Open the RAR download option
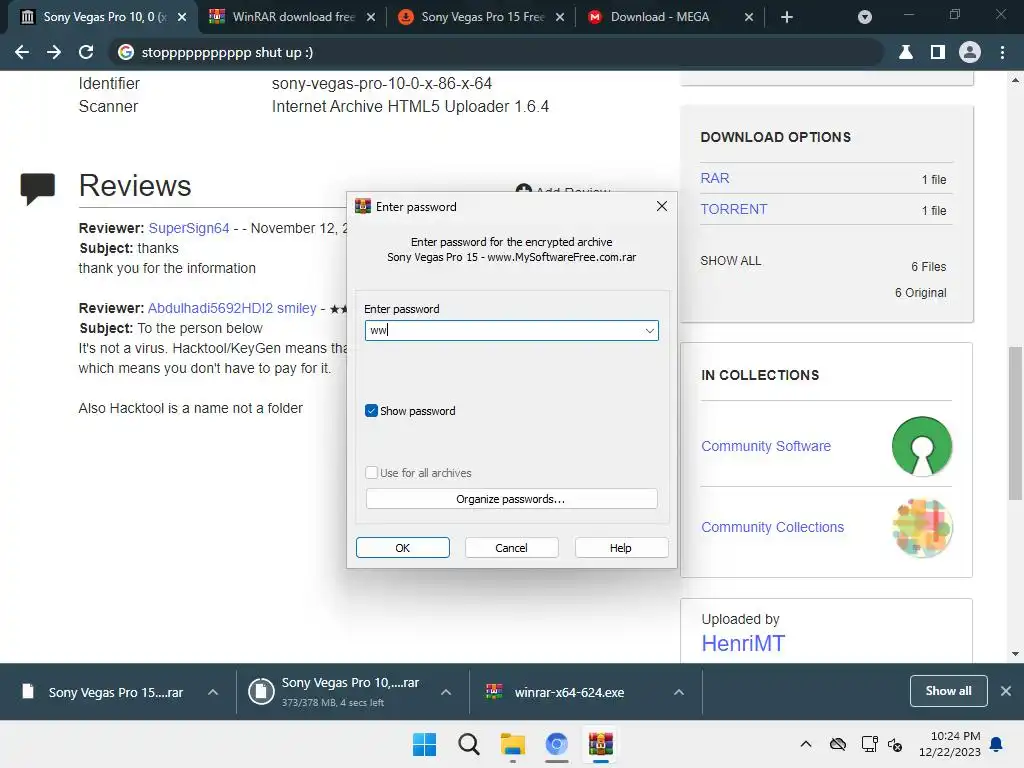 point(714,178)
